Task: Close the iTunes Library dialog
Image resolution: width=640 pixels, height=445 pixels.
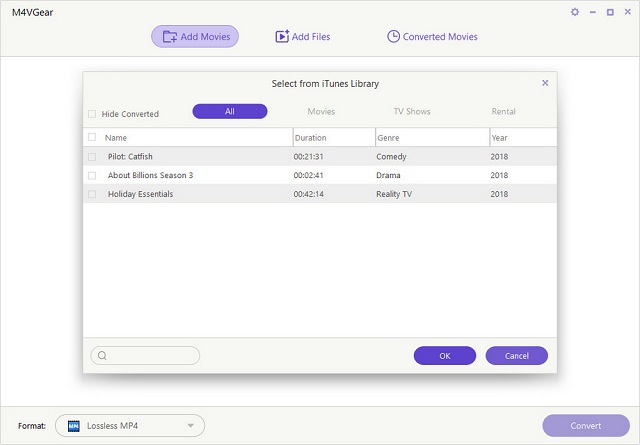Action: pos(545,83)
